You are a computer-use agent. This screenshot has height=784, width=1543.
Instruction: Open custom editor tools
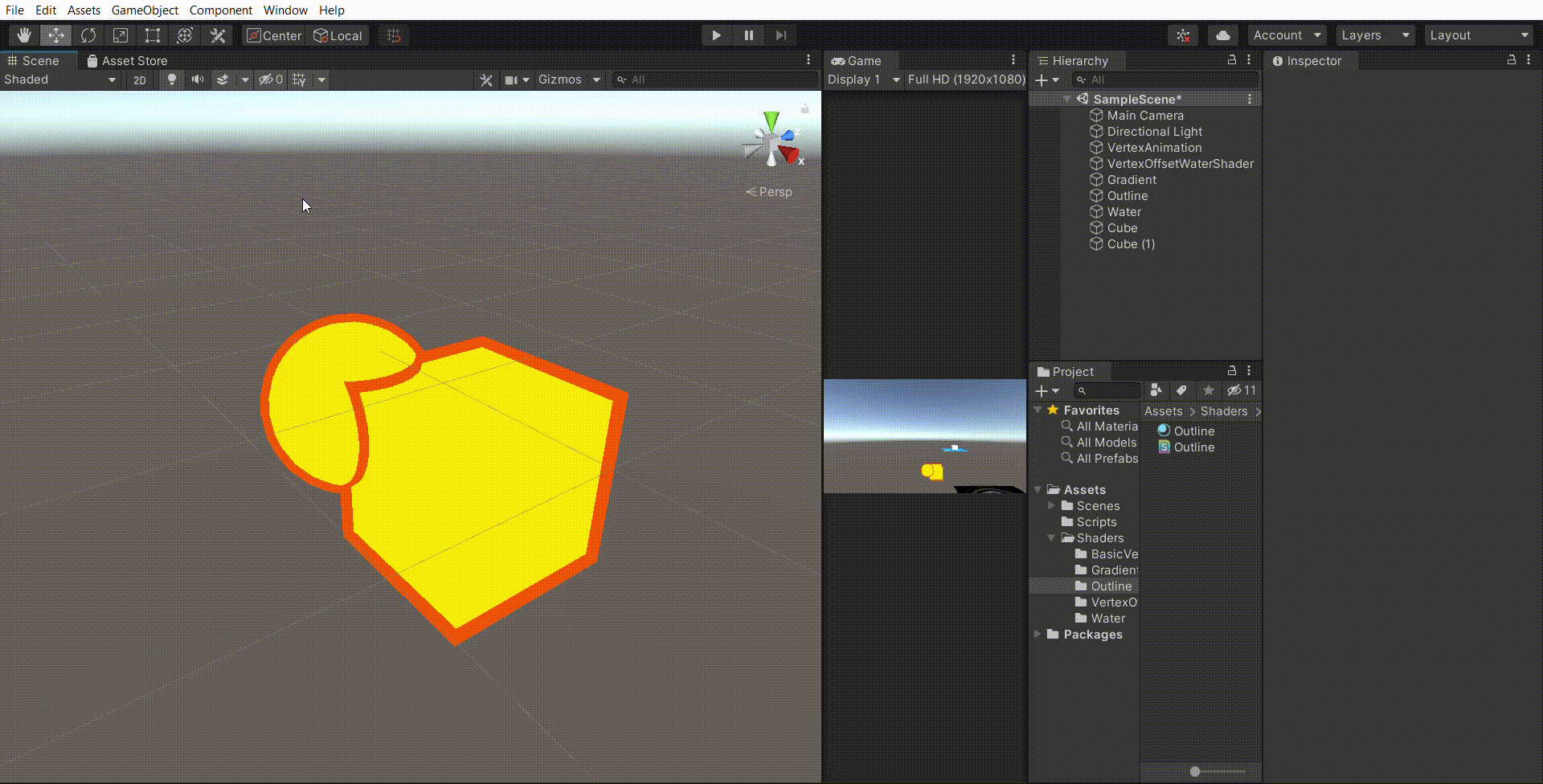coord(217,35)
